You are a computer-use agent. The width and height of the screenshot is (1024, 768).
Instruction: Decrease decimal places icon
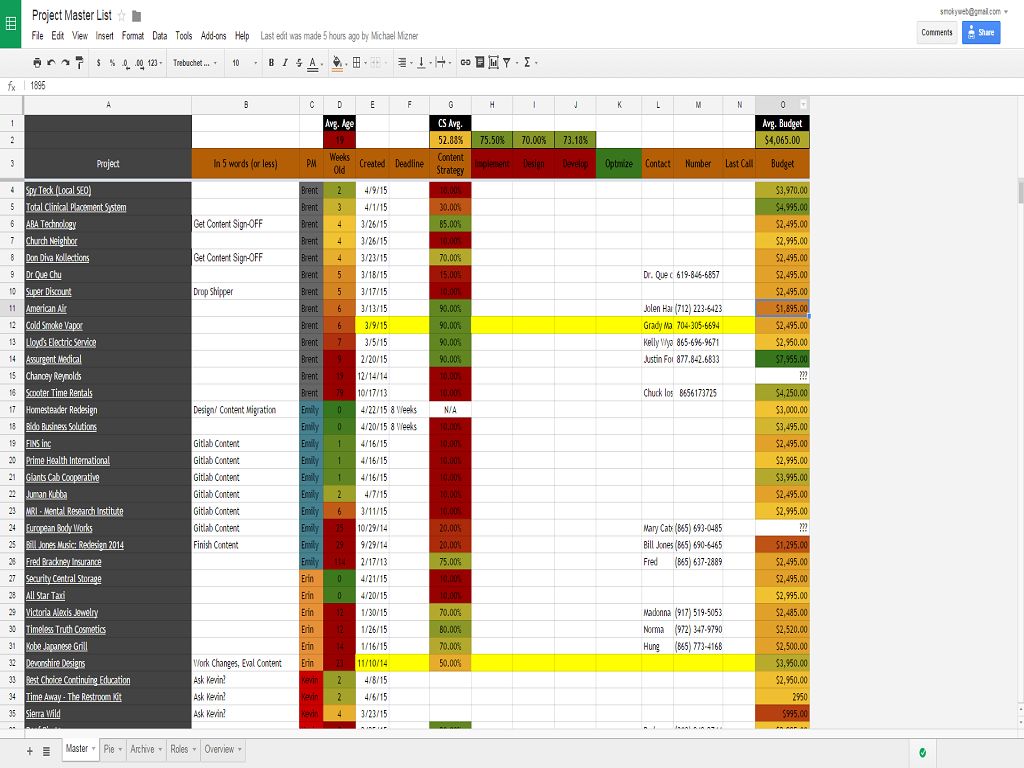125,63
